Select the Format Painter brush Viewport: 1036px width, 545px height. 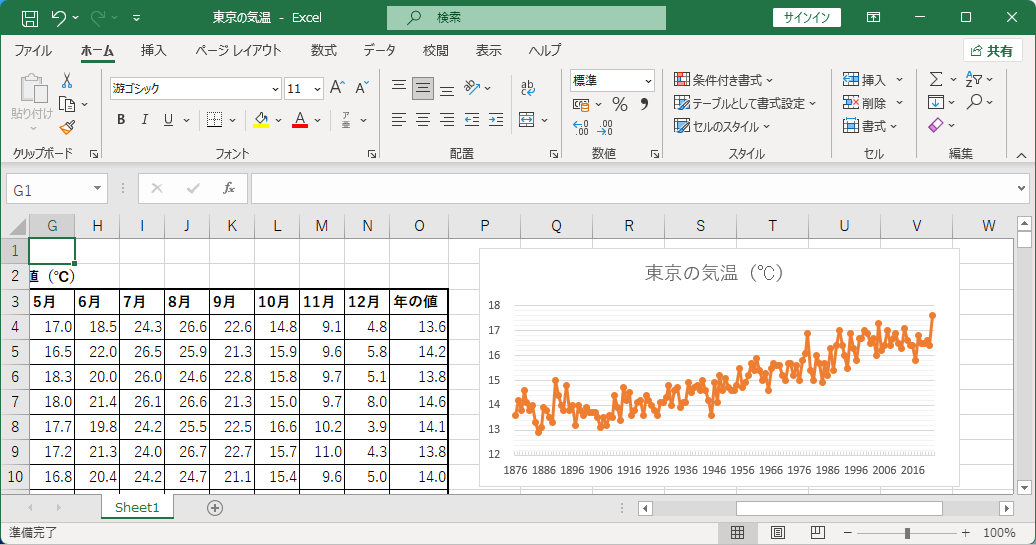click(x=67, y=127)
